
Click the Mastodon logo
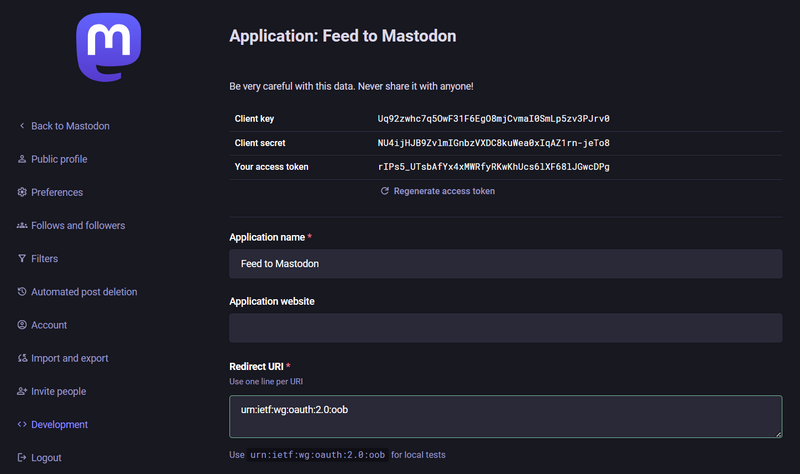click(x=109, y=47)
